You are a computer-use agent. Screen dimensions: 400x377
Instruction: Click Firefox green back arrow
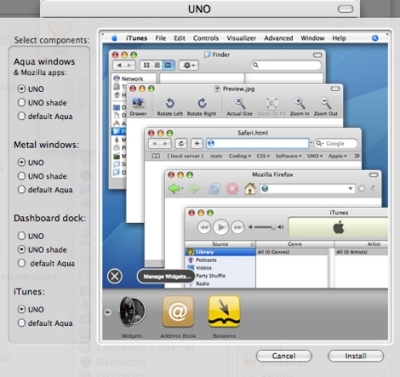pyautogui.click(x=175, y=189)
